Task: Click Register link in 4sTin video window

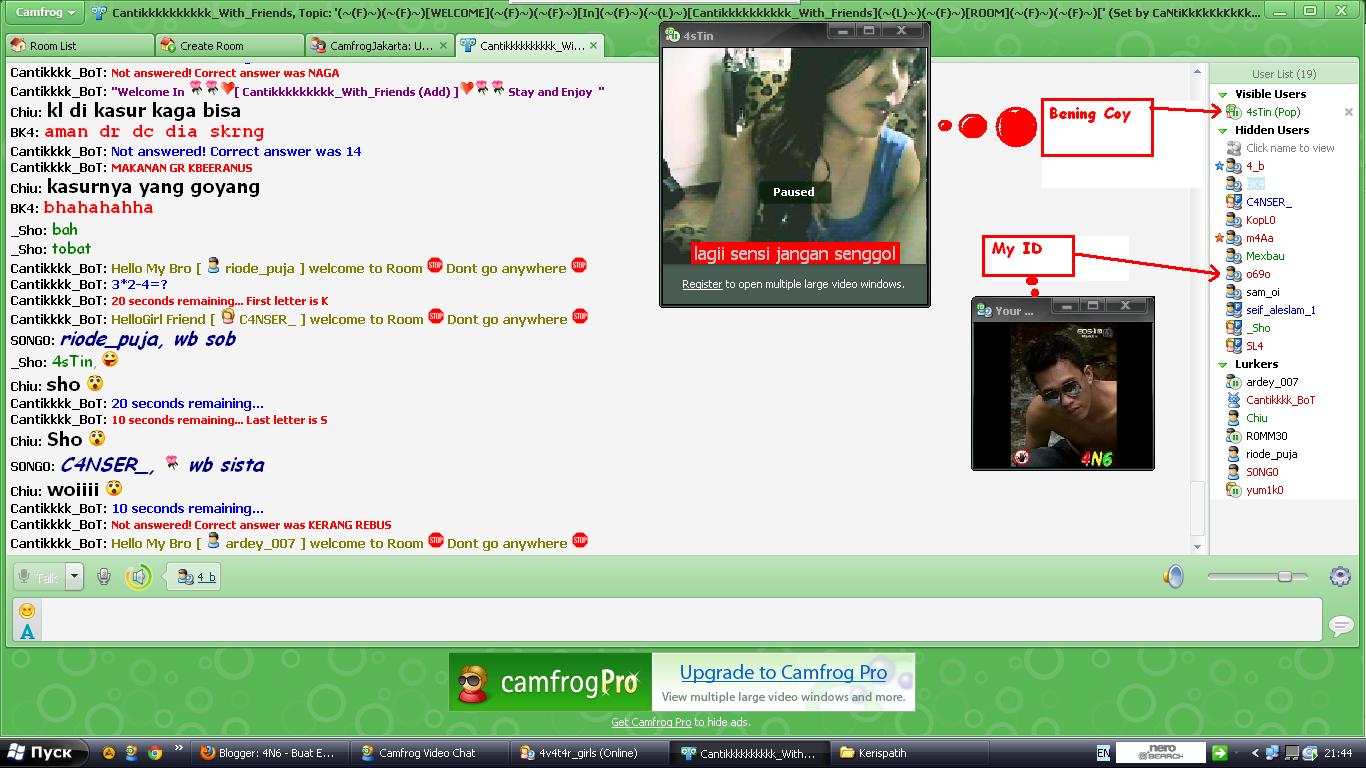Action: [702, 284]
